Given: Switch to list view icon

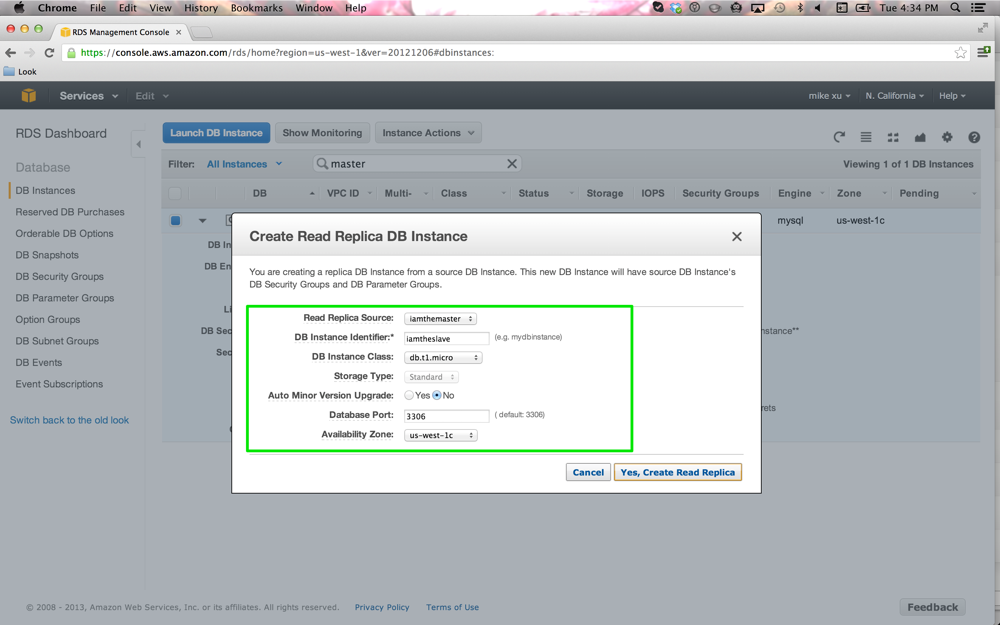Looking at the screenshot, I should 866,137.
